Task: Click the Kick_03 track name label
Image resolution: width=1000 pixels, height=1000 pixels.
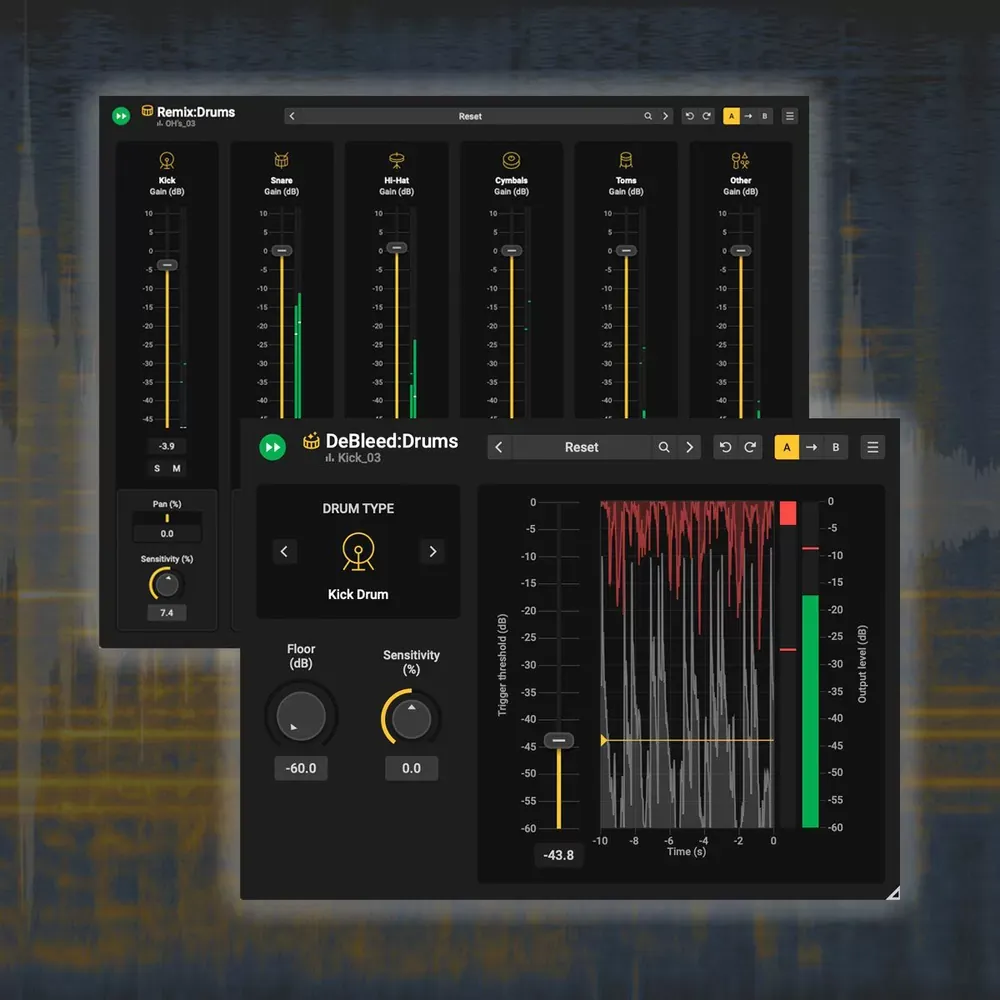Action: pyautogui.click(x=359, y=458)
